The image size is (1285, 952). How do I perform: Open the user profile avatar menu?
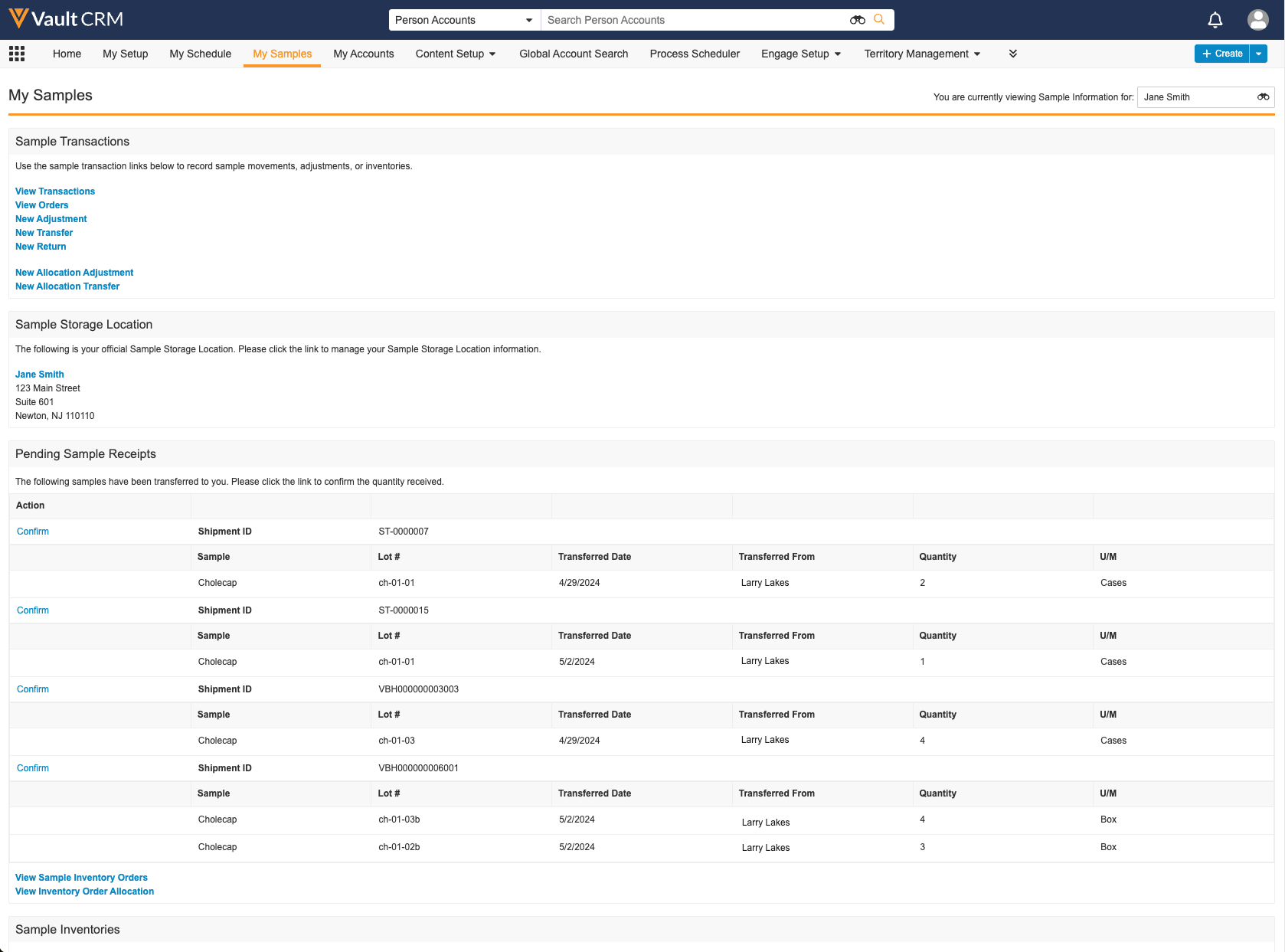[x=1257, y=20]
